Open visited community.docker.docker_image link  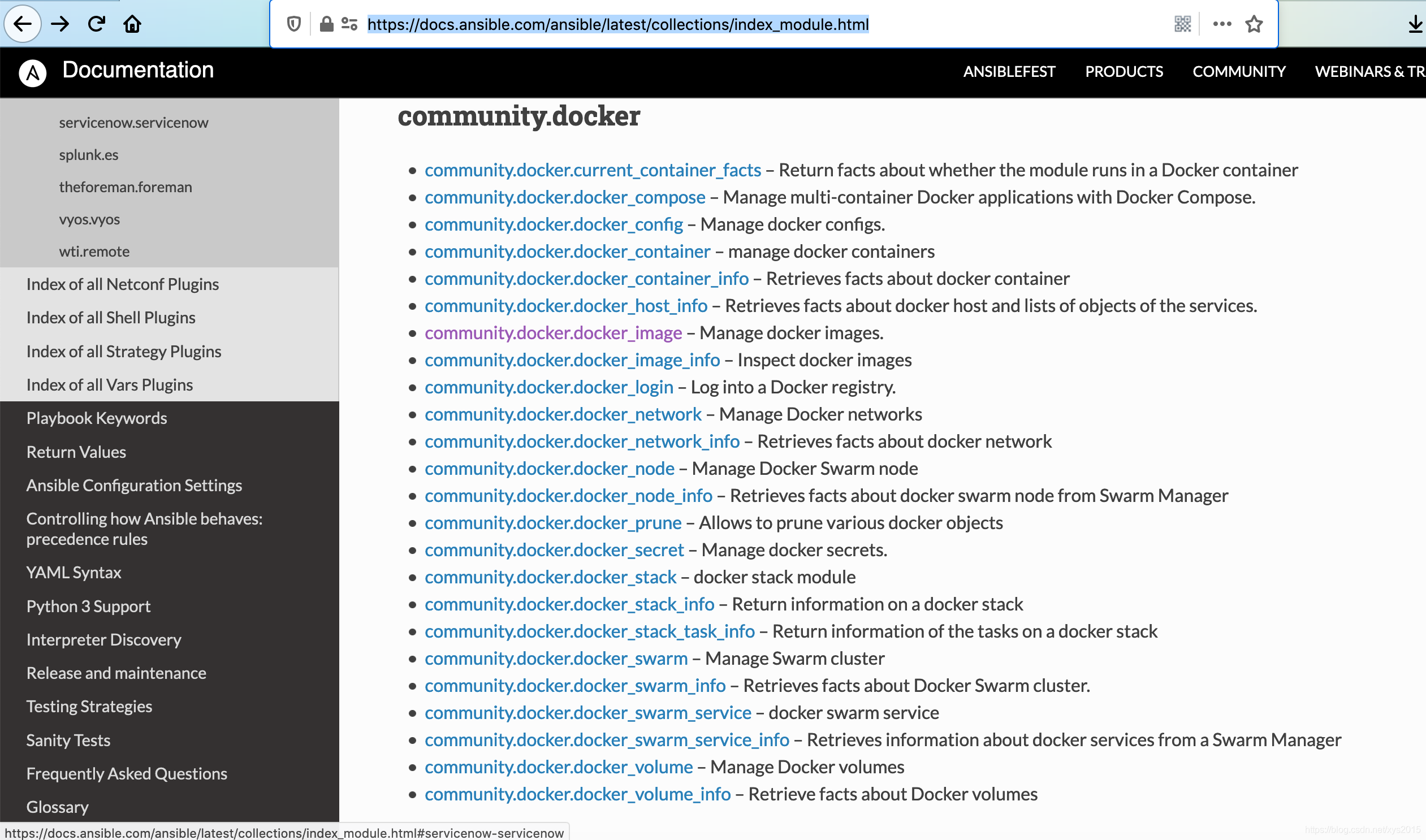pyautogui.click(x=554, y=334)
